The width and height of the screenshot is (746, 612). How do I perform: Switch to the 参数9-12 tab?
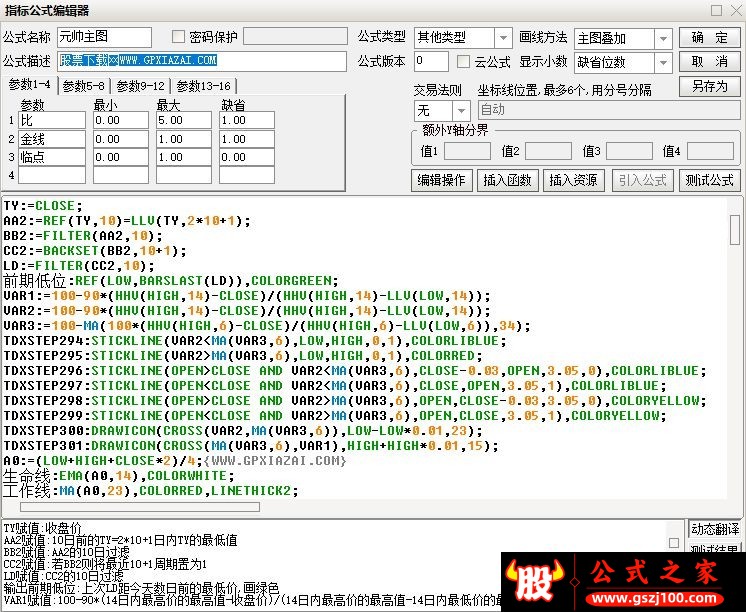tap(139, 86)
